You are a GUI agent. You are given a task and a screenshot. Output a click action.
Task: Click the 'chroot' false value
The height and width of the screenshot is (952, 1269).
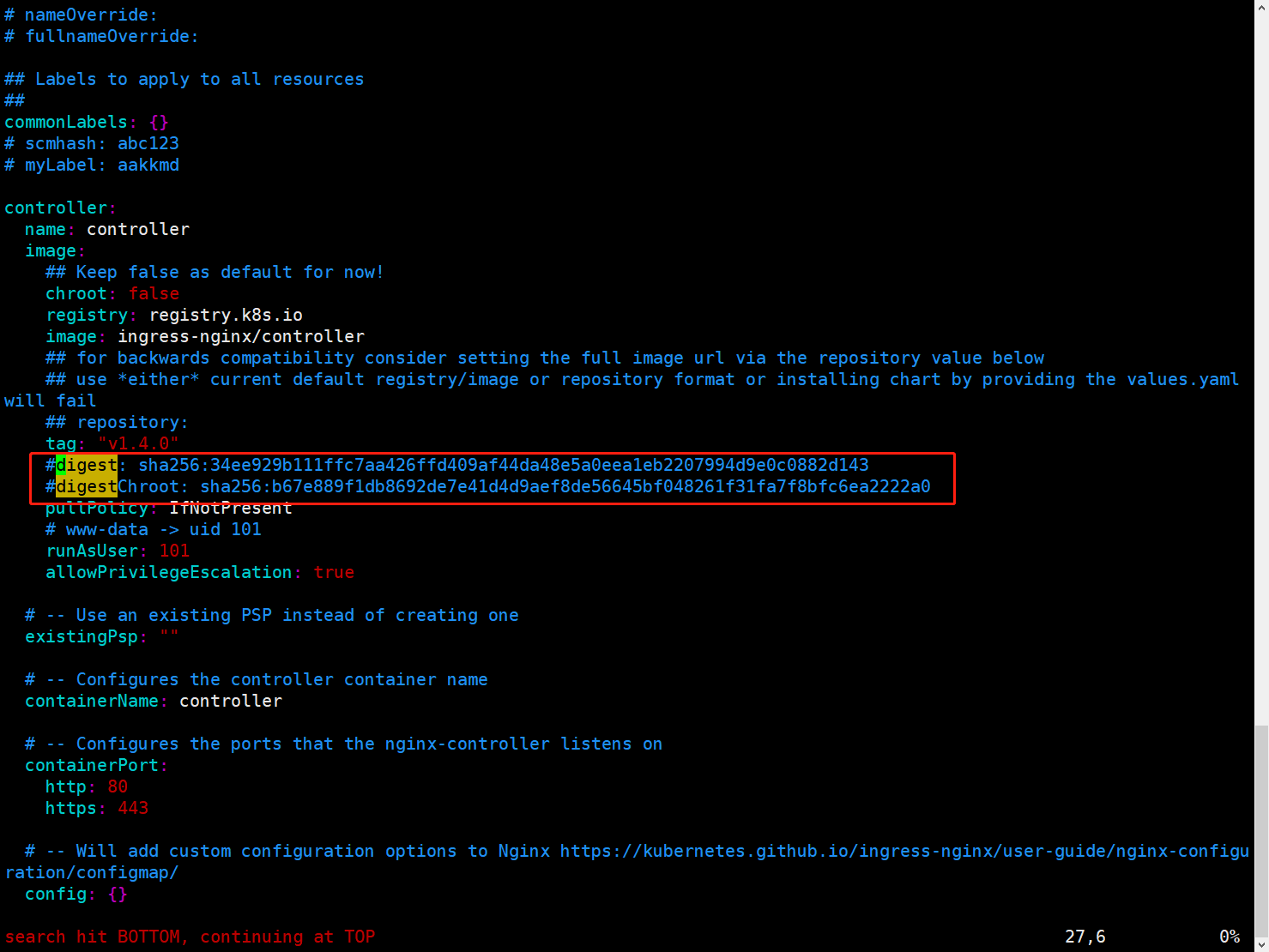(x=154, y=293)
